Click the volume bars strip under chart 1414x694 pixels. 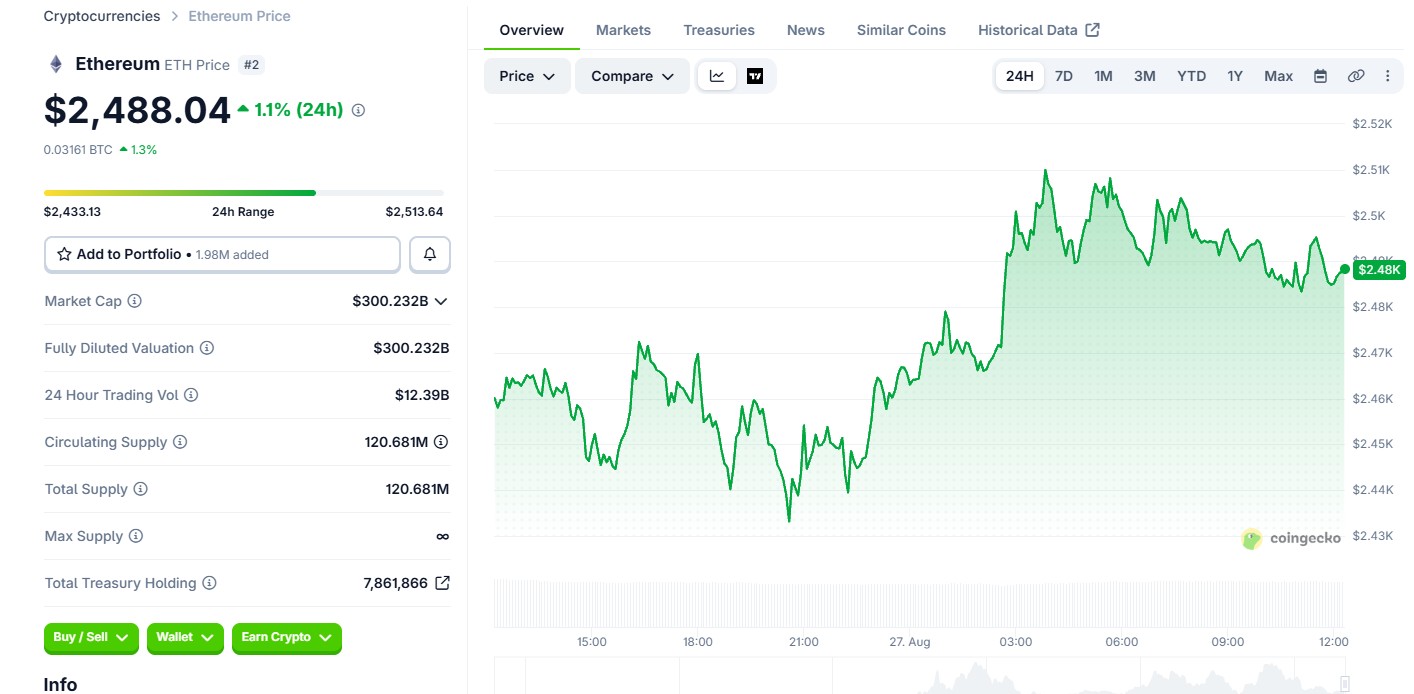(x=920, y=603)
